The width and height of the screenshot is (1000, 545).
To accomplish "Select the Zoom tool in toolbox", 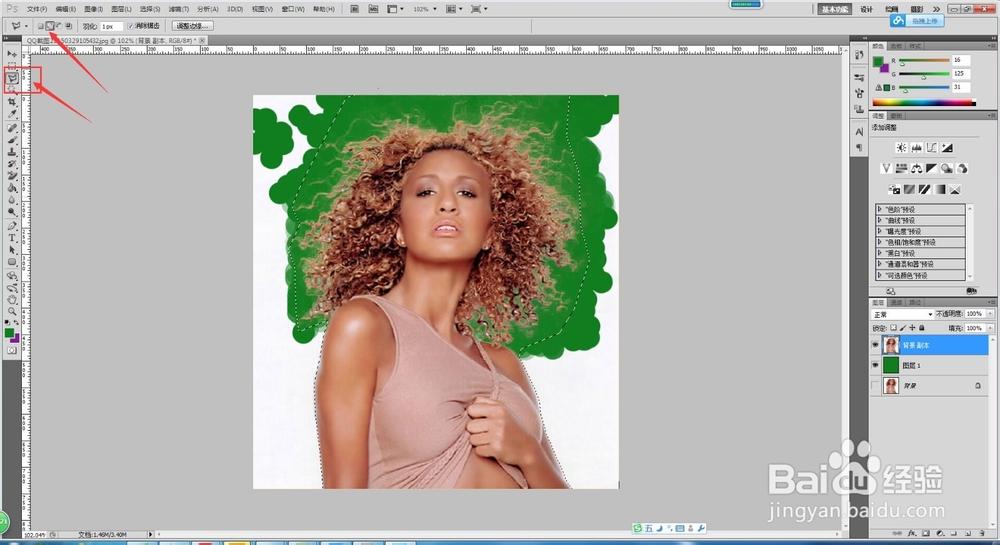I will point(11,312).
